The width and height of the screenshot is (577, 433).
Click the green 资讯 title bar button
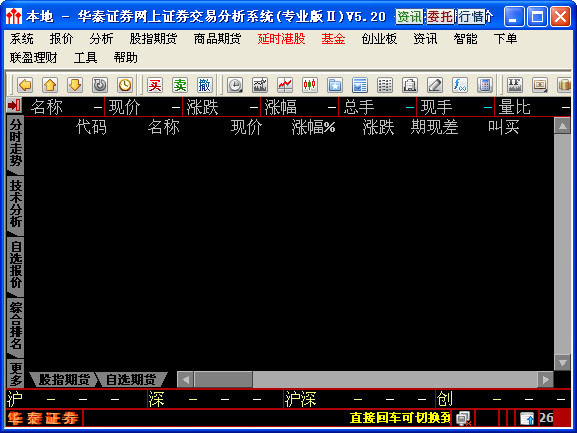pyautogui.click(x=409, y=17)
